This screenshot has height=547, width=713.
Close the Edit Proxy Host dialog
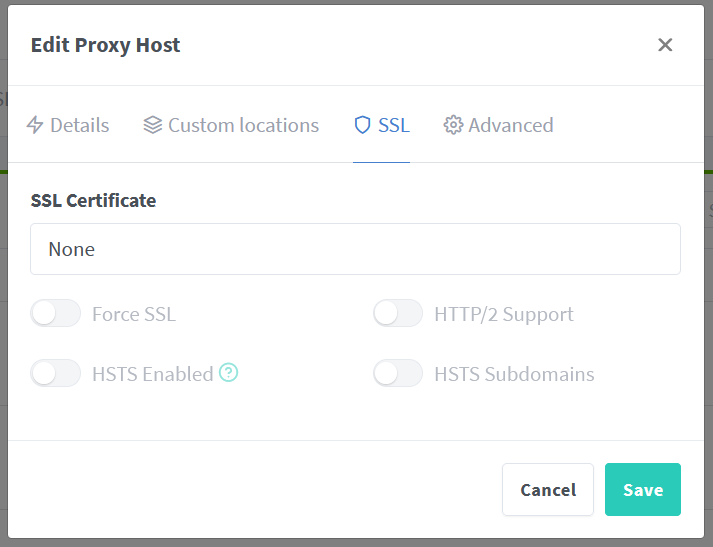click(x=665, y=45)
